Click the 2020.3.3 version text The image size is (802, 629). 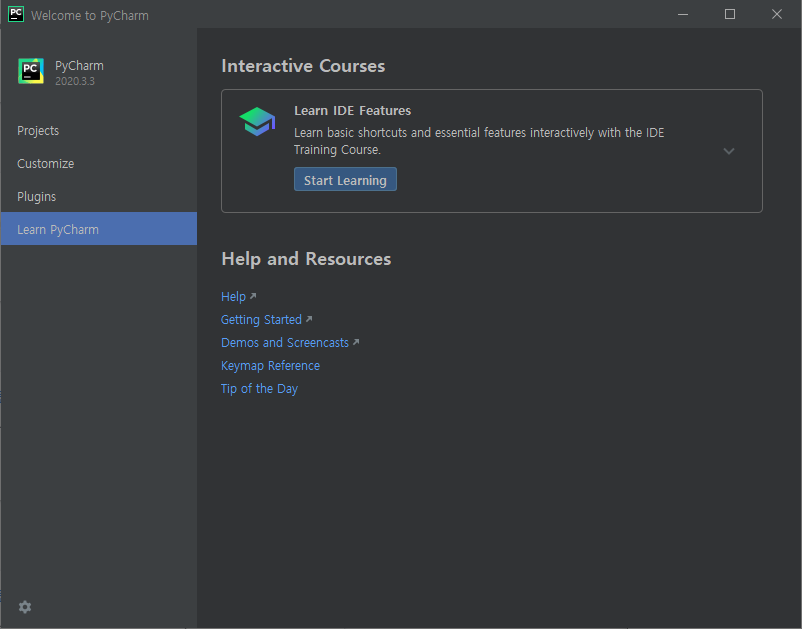click(x=75, y=81)
